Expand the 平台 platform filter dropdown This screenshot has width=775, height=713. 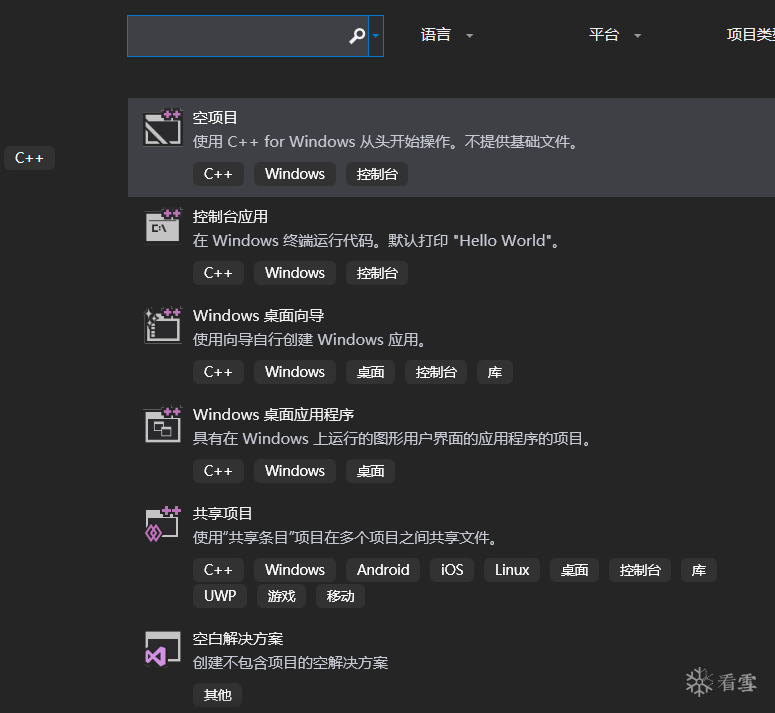pos(614,35)
